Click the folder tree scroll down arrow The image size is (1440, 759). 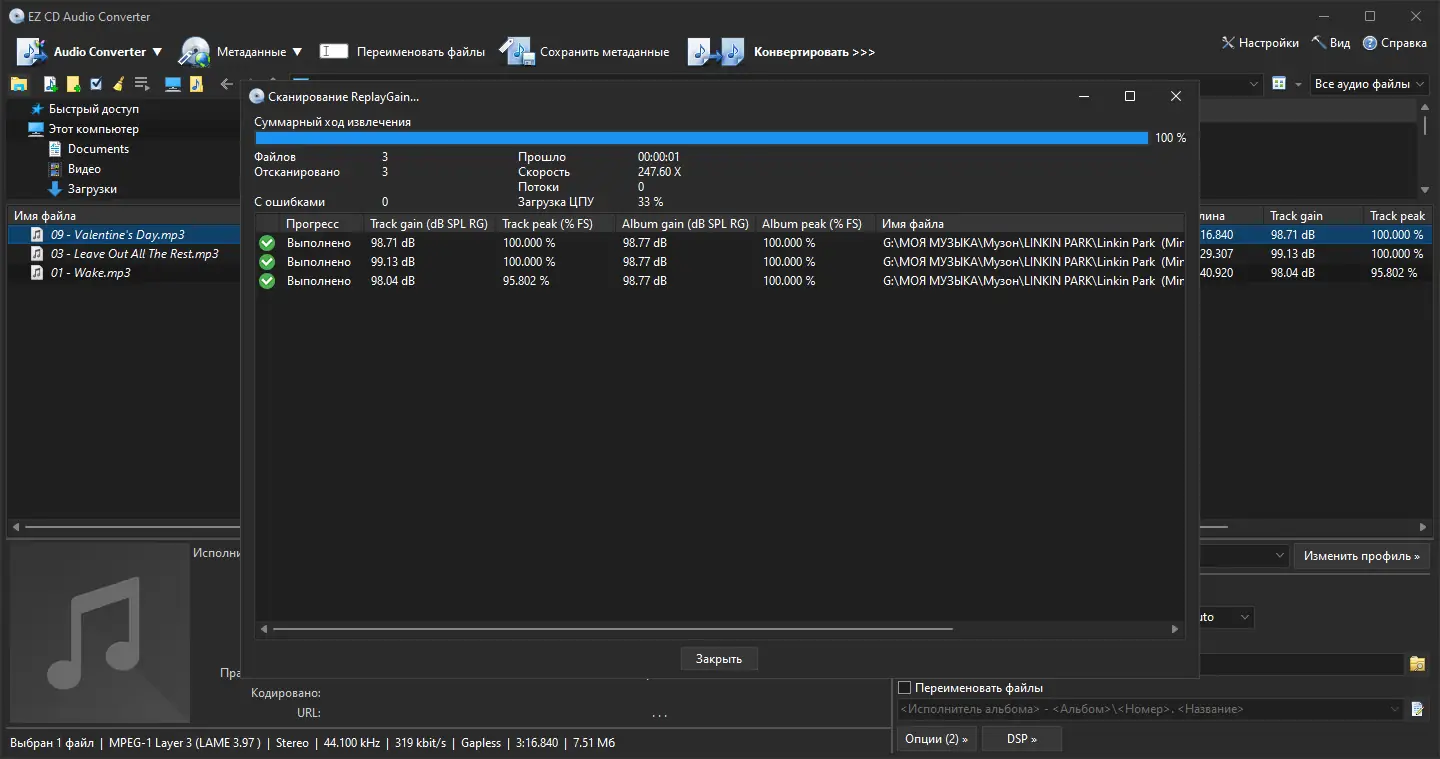[x=1425, y=190]
